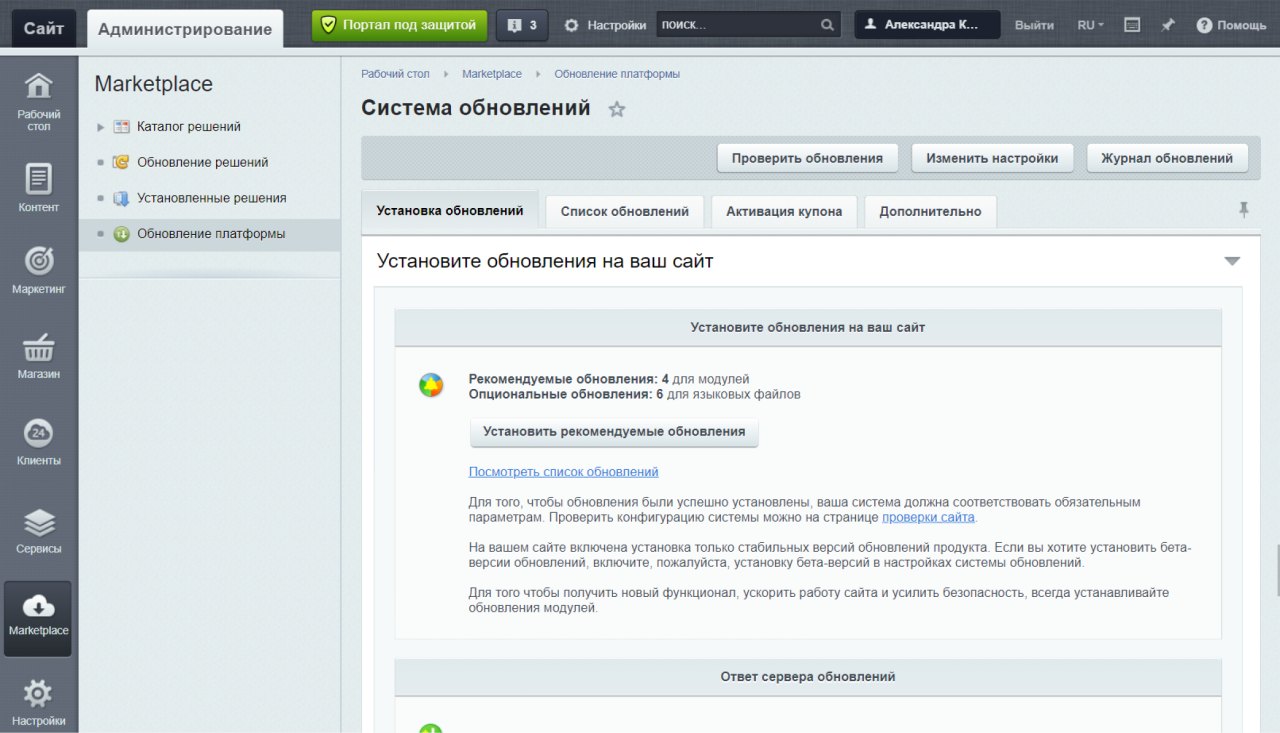The height and width of the screenshot is (733, 1280).
Task: Pin the top admin panel
Action: [x=1167, y=25]
